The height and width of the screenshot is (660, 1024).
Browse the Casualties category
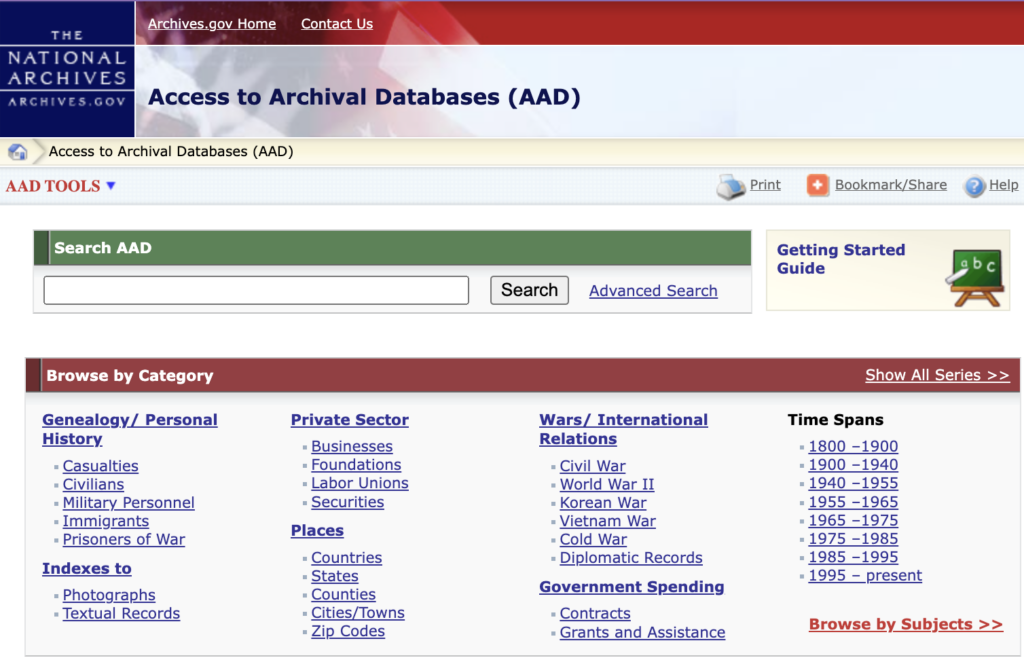[101, 466]
